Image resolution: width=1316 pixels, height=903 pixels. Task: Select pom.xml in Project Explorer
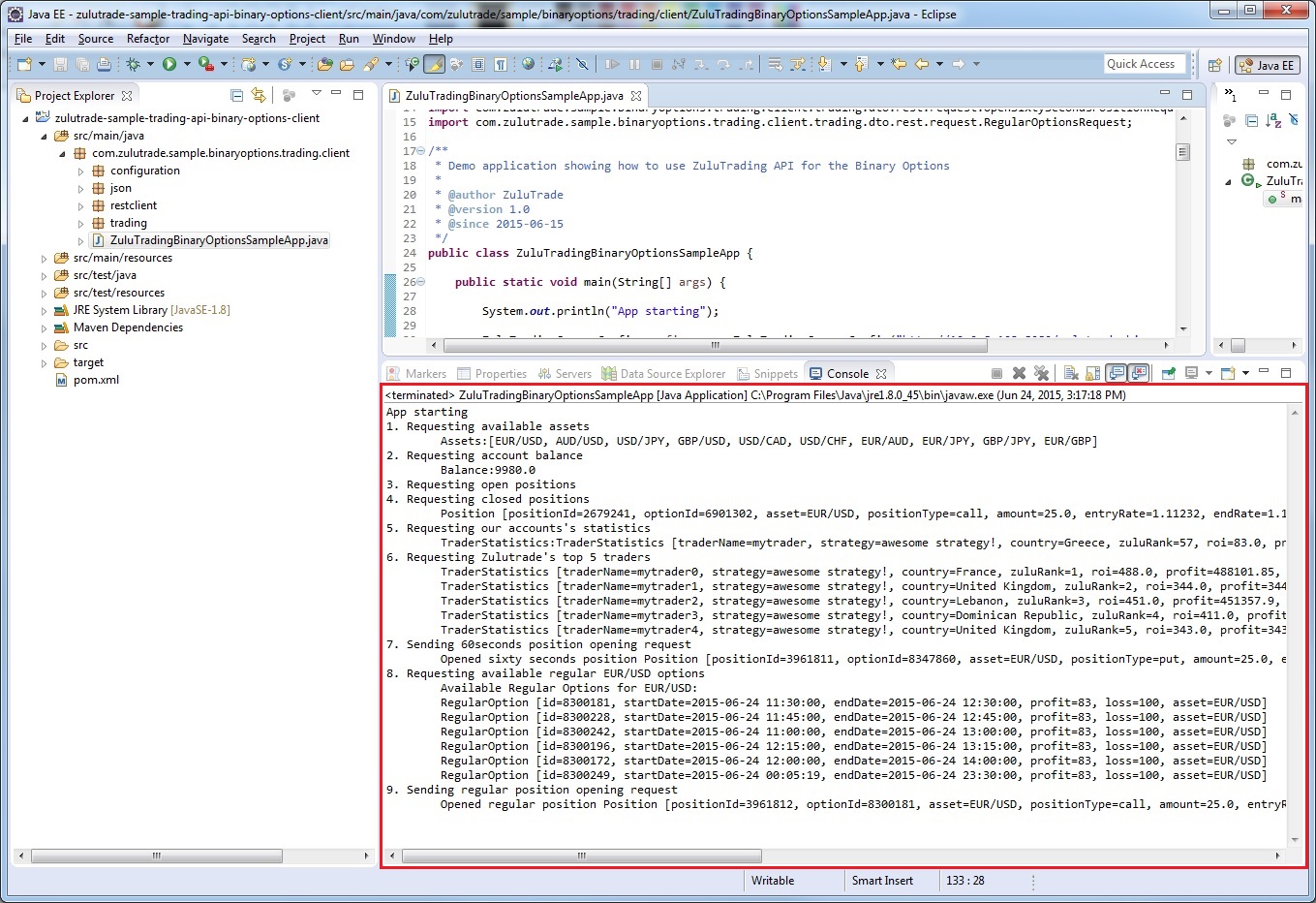click(x=96, y=380)
